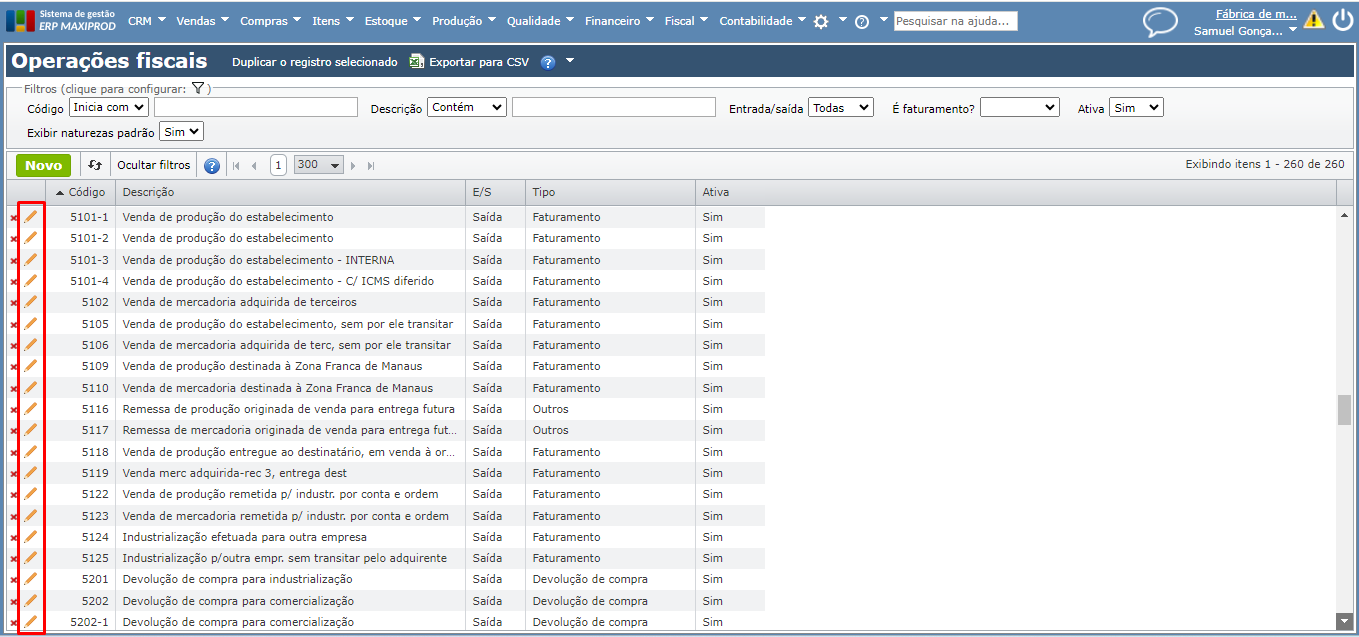Open Exibir naturezas padrão dropdown
The image size is (1359, 637).
(181, 131)
